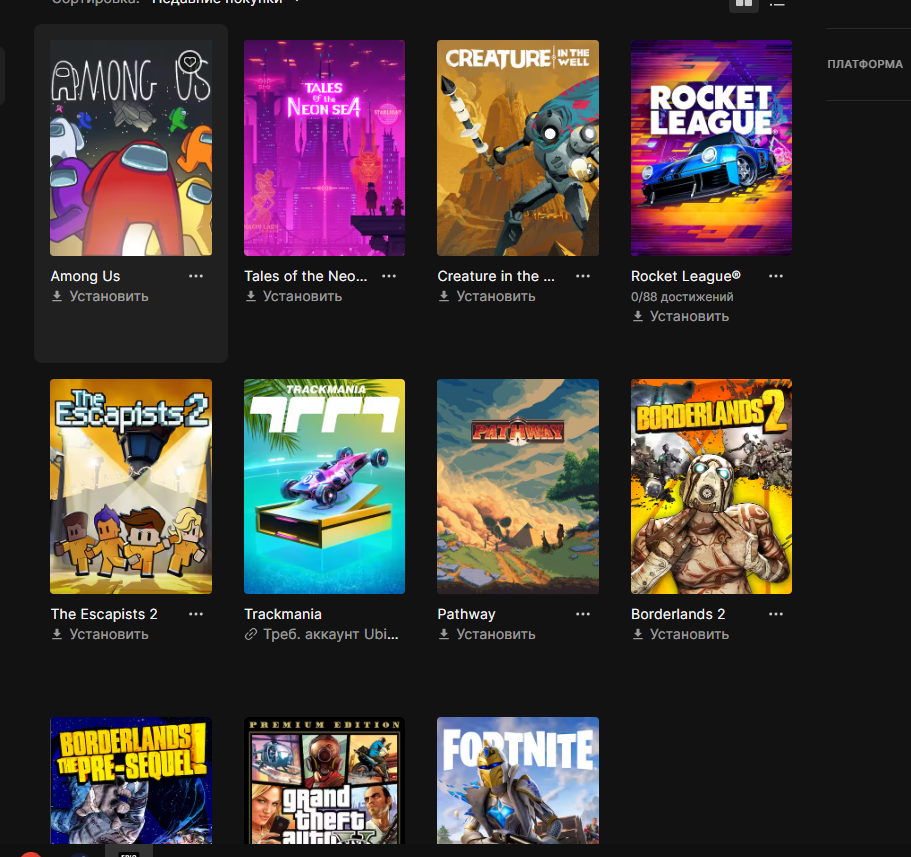
Task: Open Borderlands The Pre-Sequel cover
Action: (131, 780)
